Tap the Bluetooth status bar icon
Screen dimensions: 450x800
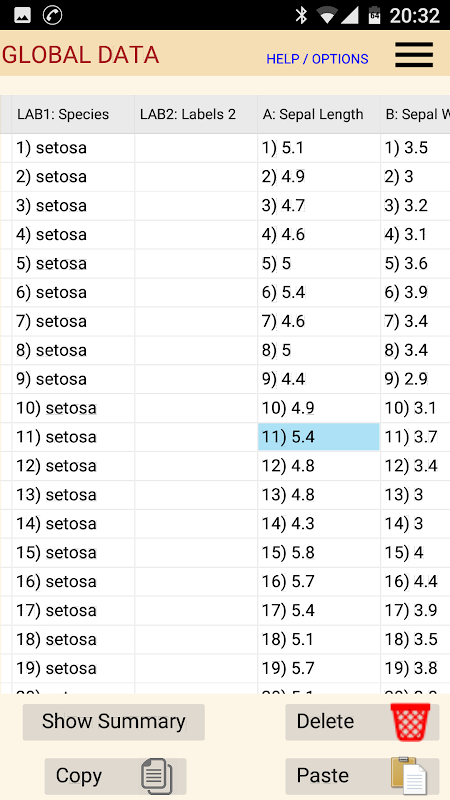click(x=302, y=15)
